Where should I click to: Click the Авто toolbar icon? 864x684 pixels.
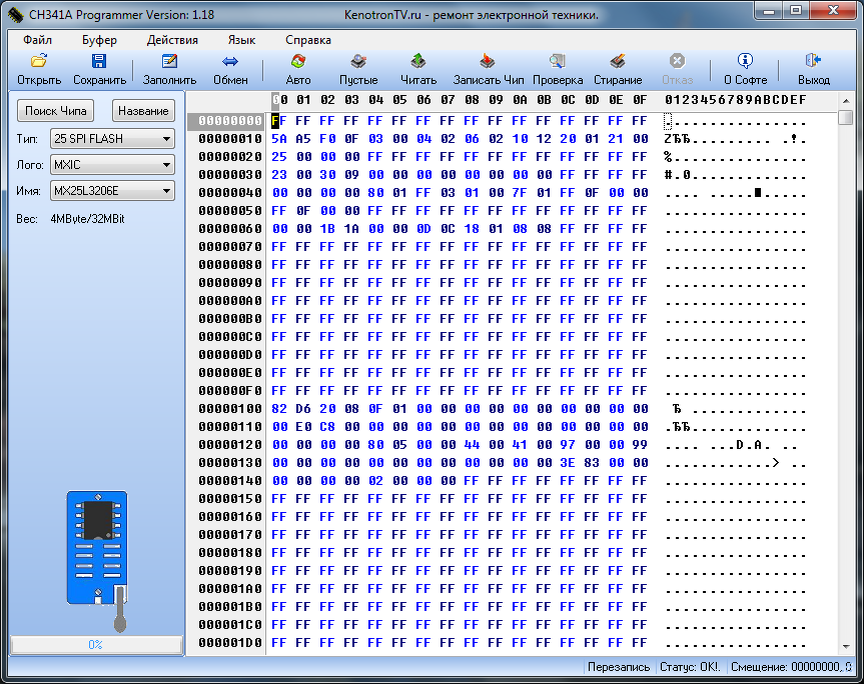(x=298, y=61)
